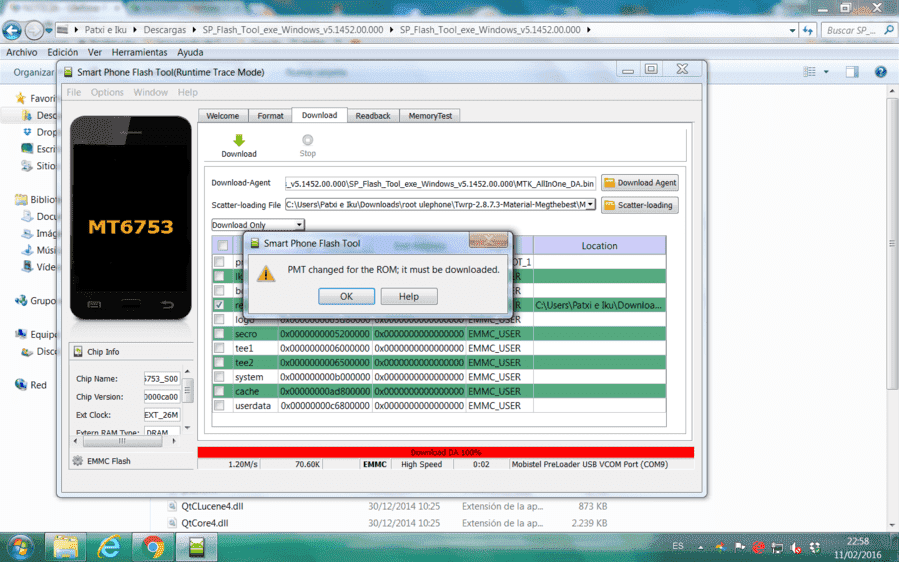The height and width of the screenshot is (562, 899).
Task: Click Chip Info vertical scrollbar down arrow
Action: click(187, 428)
